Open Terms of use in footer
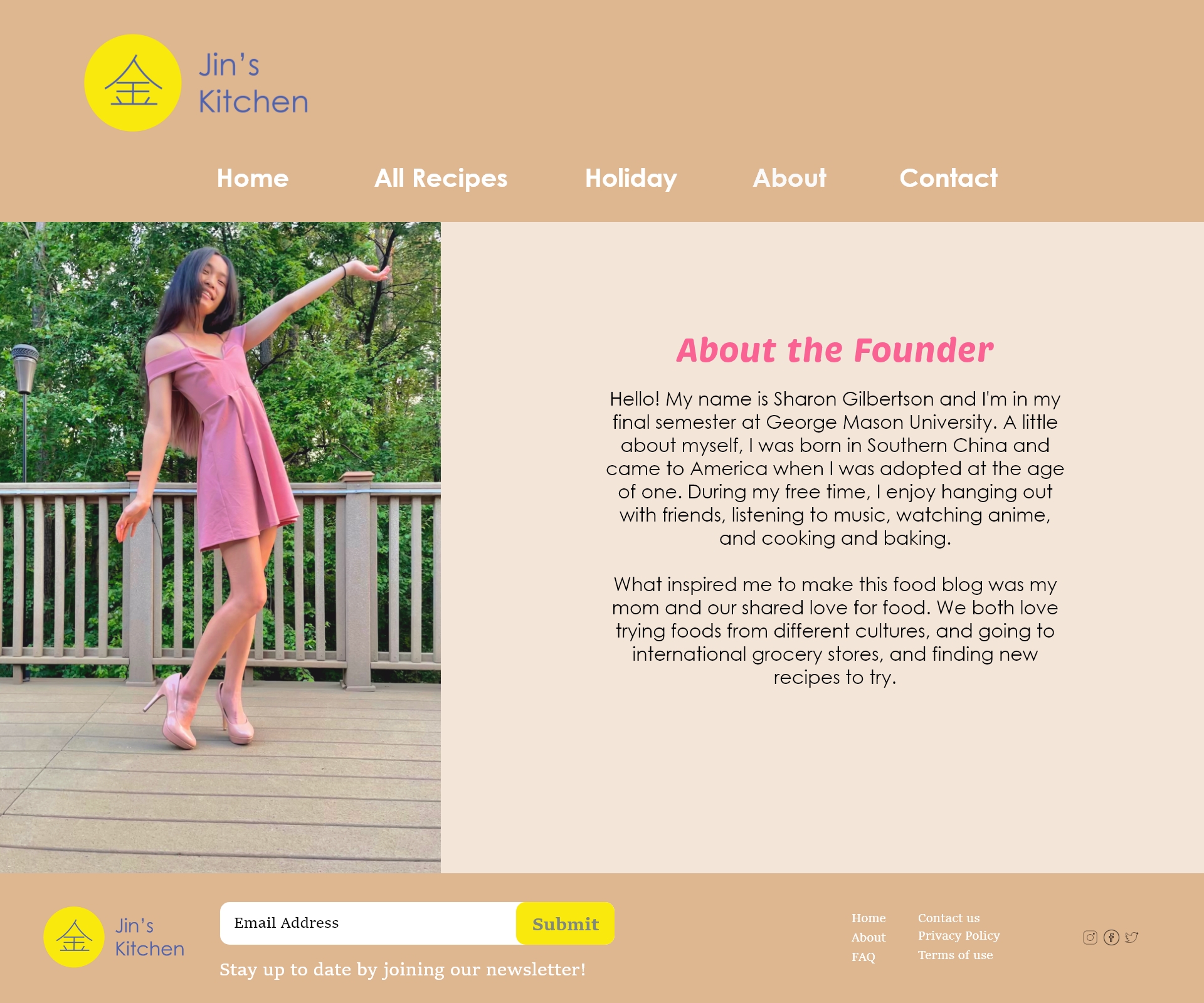The image size is (1204, 1003). pyautogui.click(x=956, y=955)
